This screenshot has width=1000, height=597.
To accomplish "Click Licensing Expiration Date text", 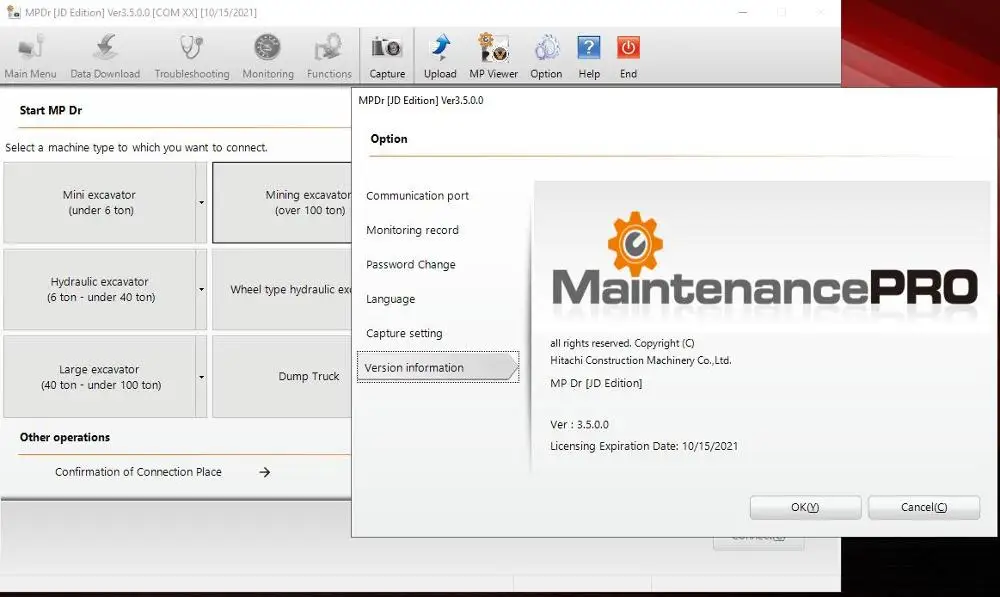I will (643, 446).
